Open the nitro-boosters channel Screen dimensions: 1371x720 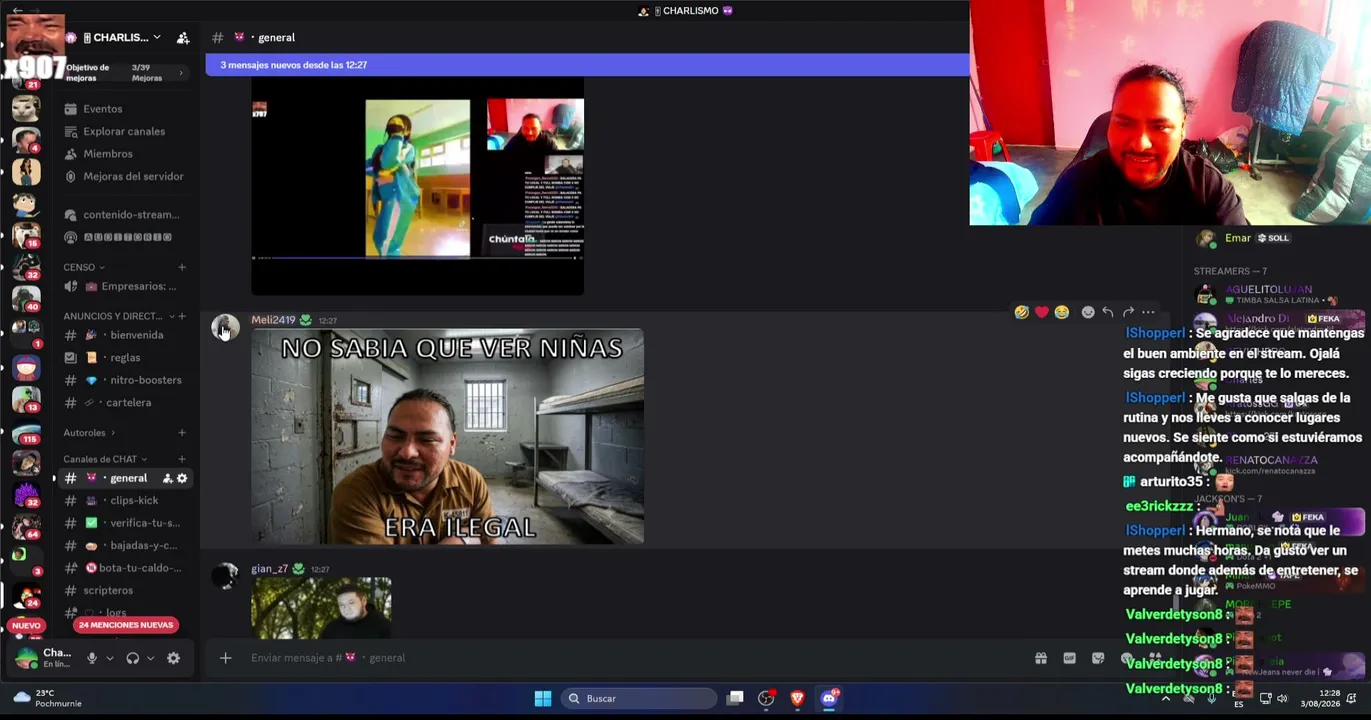(x=124, y=380)
